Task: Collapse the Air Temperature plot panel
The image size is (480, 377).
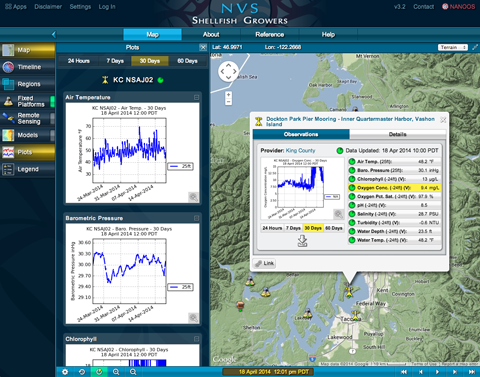Action: (x=196, y=97)
